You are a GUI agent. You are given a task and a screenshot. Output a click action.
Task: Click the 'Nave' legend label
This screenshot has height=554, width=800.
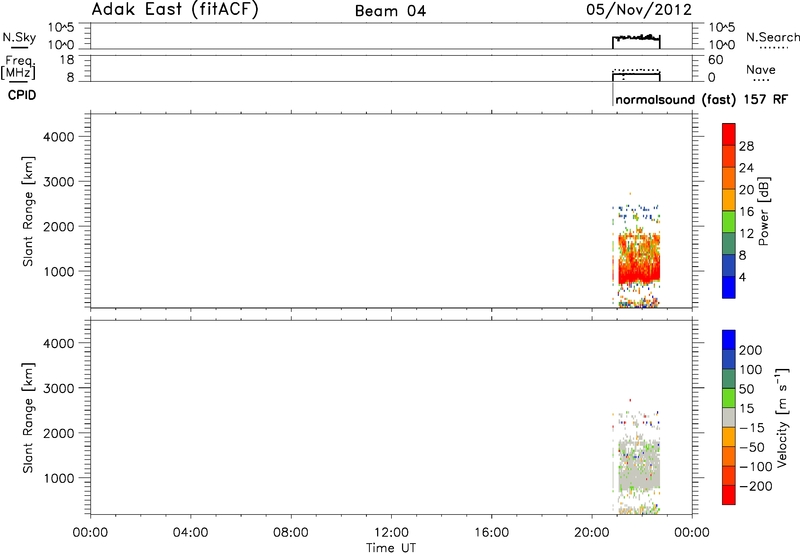[761, 70]
